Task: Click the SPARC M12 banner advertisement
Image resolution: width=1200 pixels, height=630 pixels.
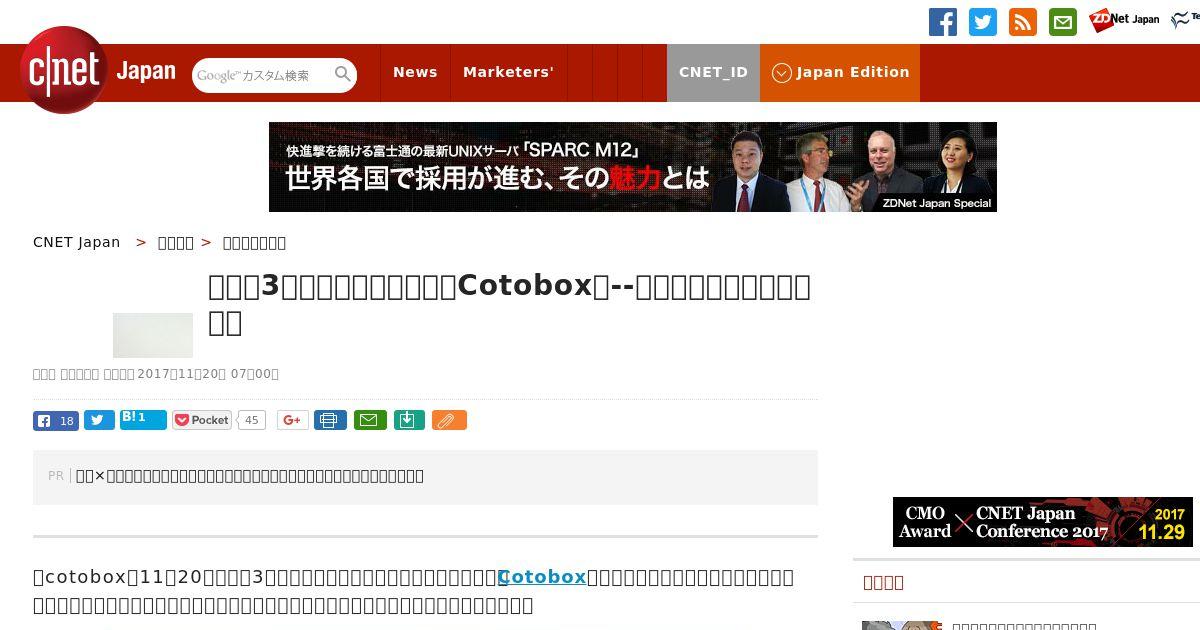Action: click(633, 167)
